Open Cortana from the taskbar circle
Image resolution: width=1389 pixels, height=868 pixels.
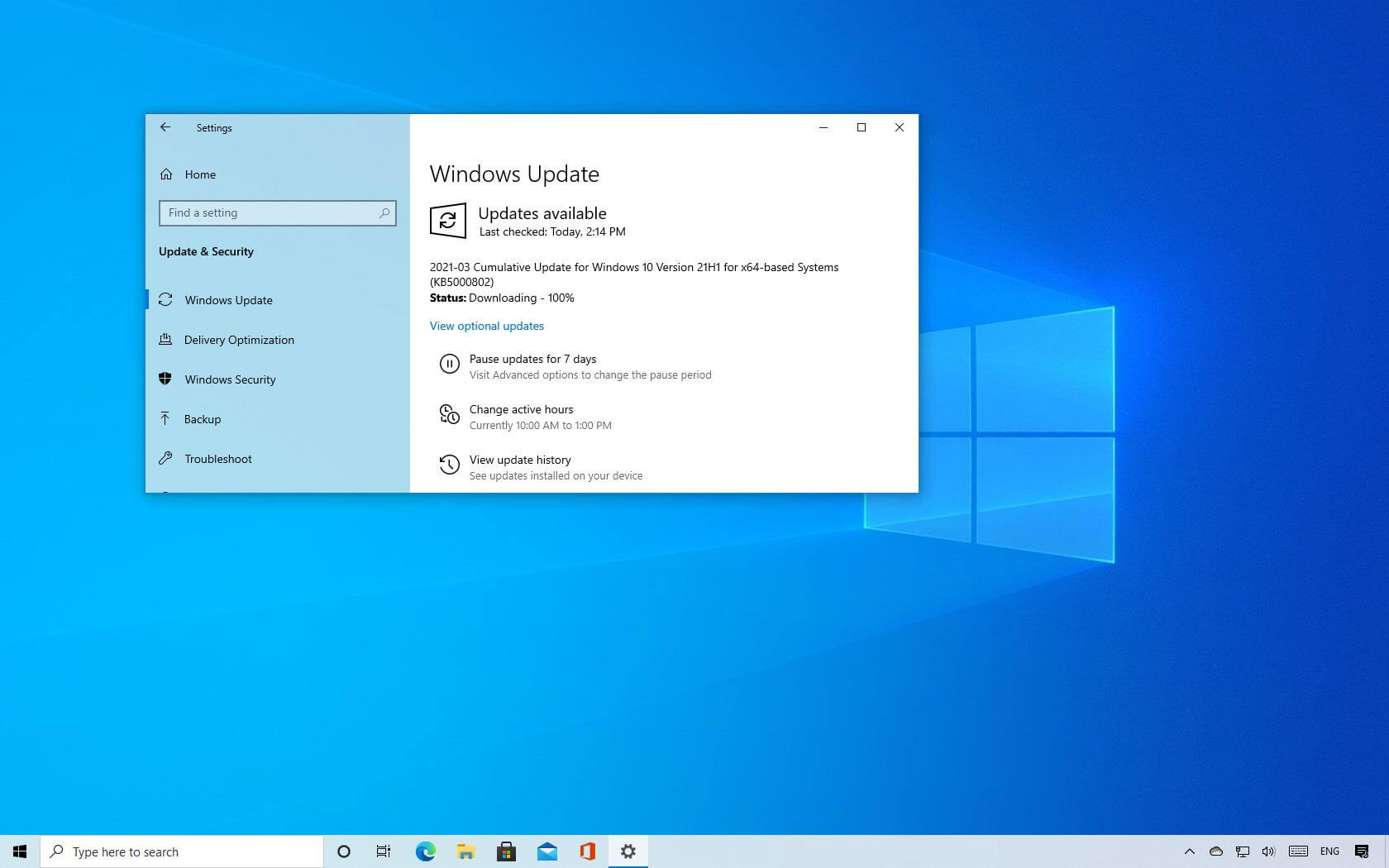tap(344, 851)
